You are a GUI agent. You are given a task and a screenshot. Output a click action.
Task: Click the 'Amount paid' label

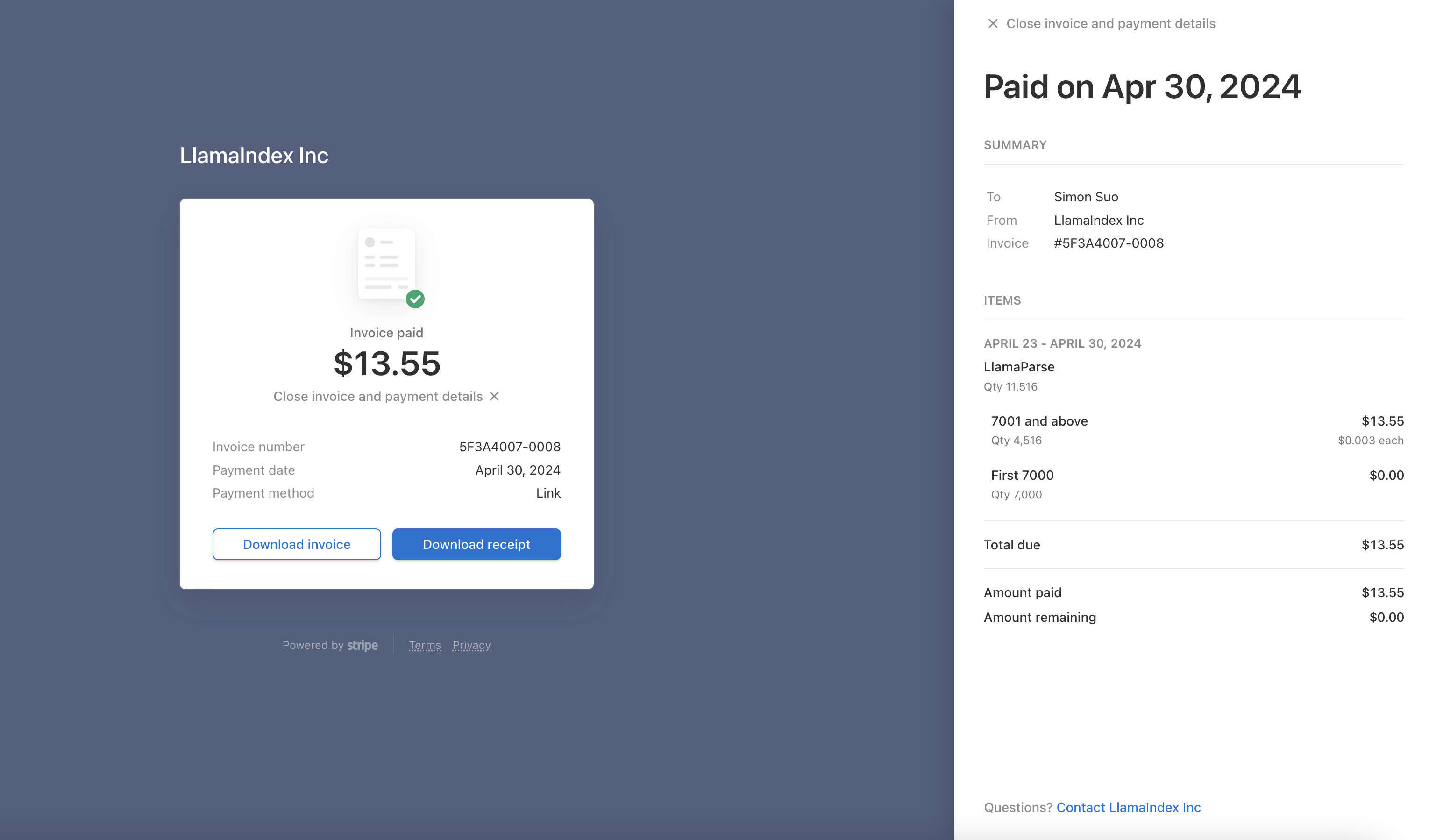pyautogui.click(x=1023, y=592)
